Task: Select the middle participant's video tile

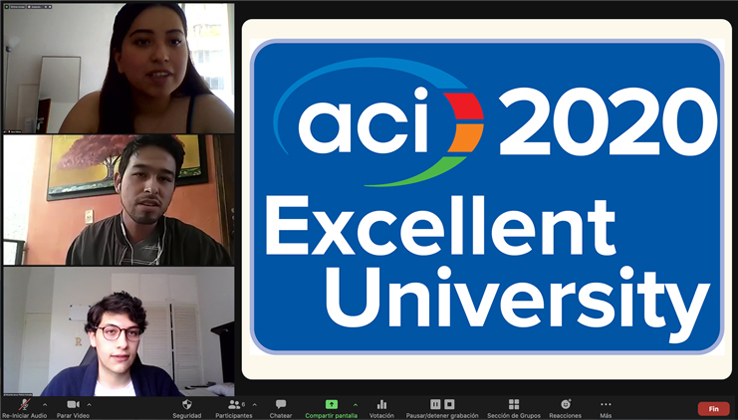Action: [119, 201]
